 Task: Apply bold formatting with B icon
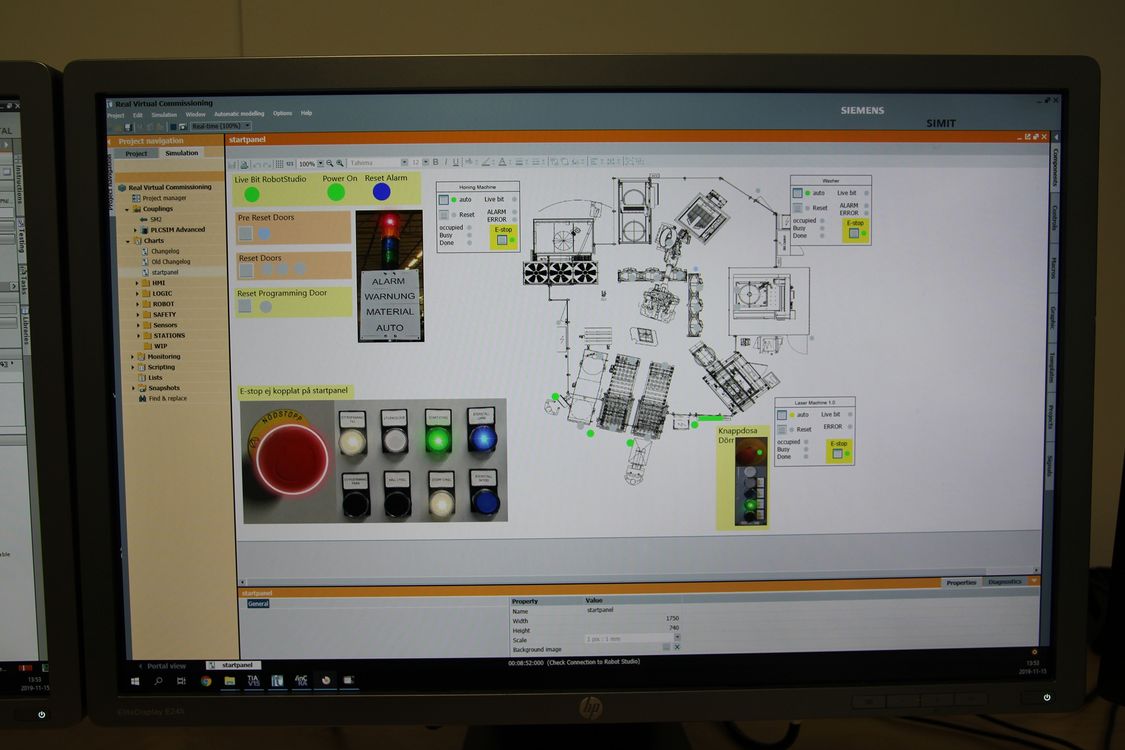(436, 162)
